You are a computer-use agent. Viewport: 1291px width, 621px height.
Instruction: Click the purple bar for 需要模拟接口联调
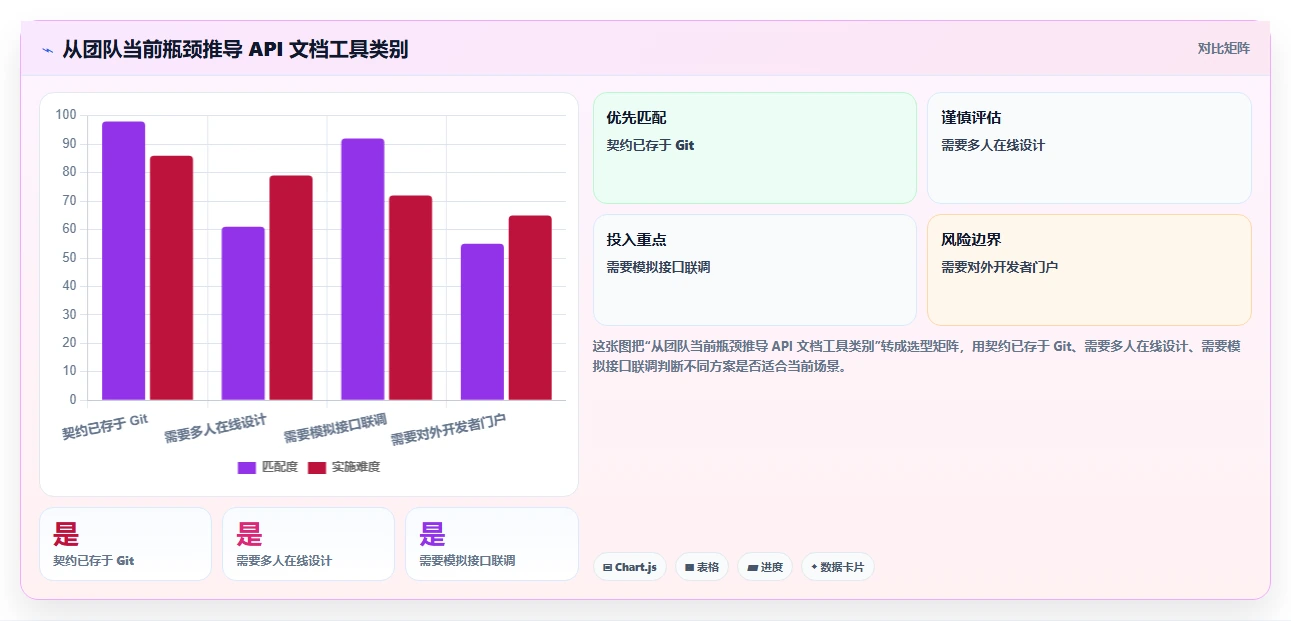click(362, 269)
